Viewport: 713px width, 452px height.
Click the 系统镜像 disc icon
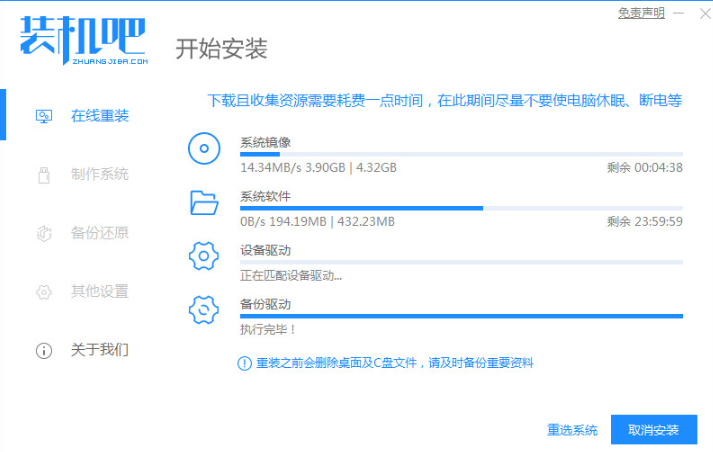tap(203, 149)
